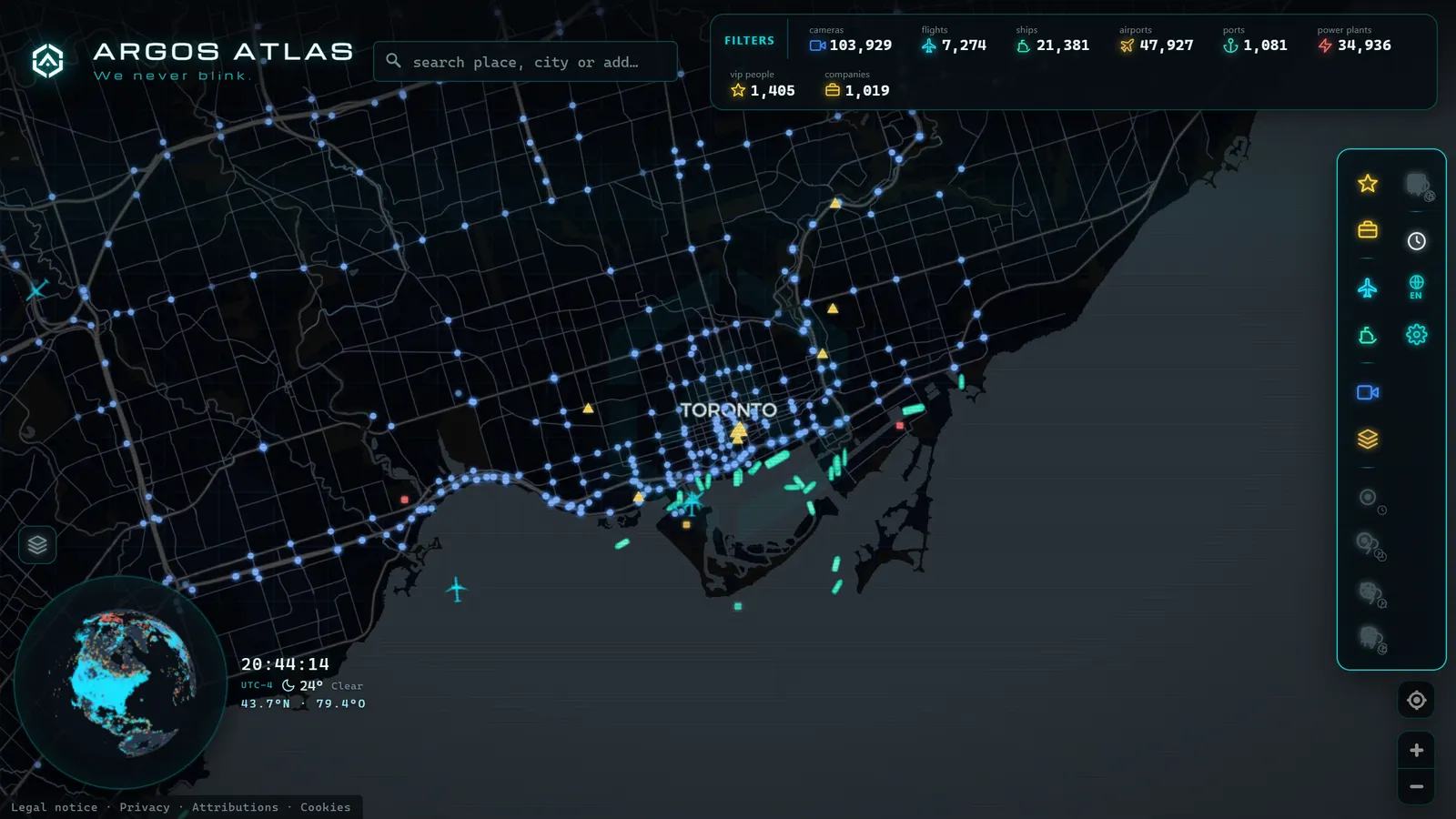Select the ships 21,381 filter

1052,39
